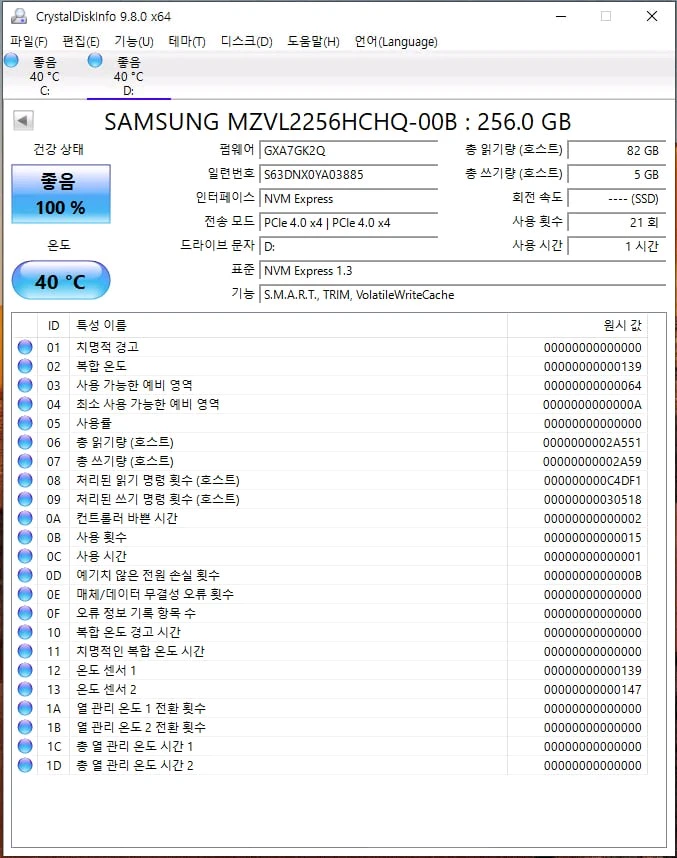Click status orb for 04 최소 사용 가능한 예비 영역
677x858 pixels.
coord(25,404)
